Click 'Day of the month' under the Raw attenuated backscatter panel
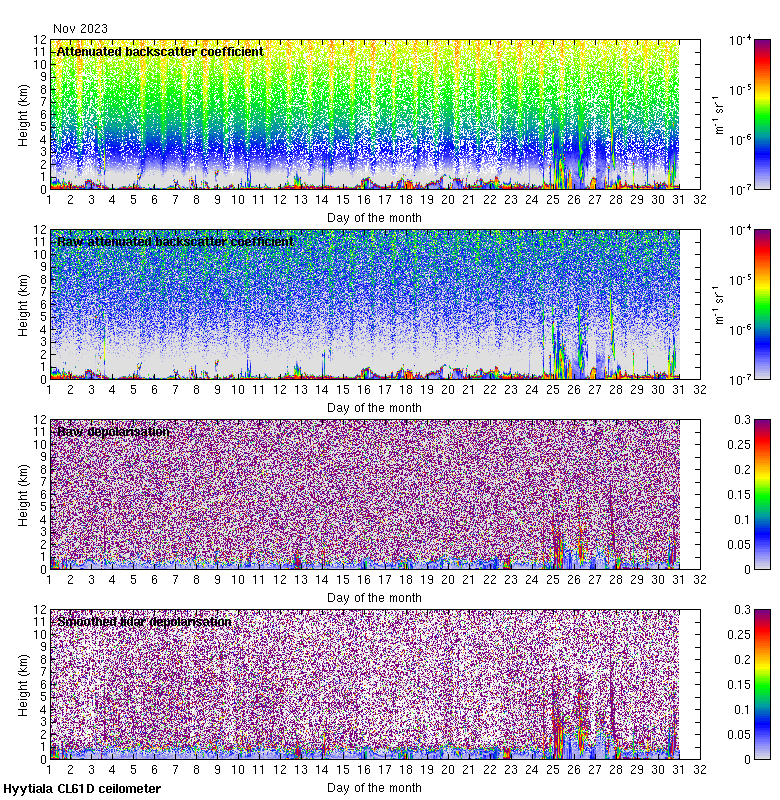This screenshot has width=780, height=800. pyautogui.click(x=374, y=408)
